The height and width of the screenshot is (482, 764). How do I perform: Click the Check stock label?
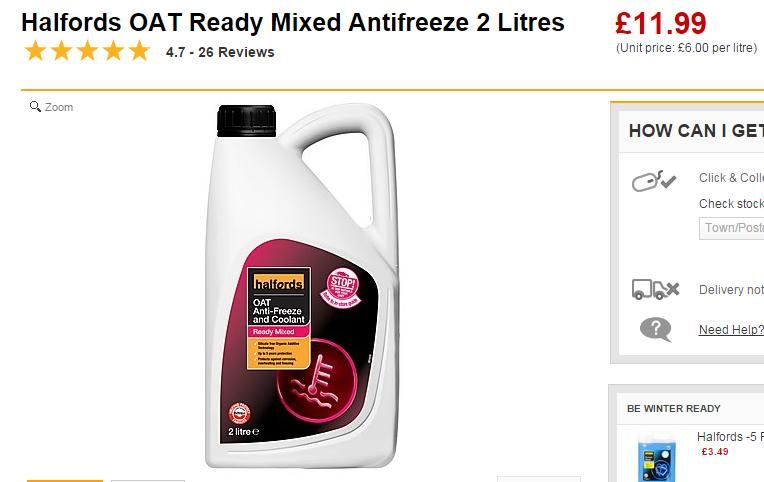731,204
